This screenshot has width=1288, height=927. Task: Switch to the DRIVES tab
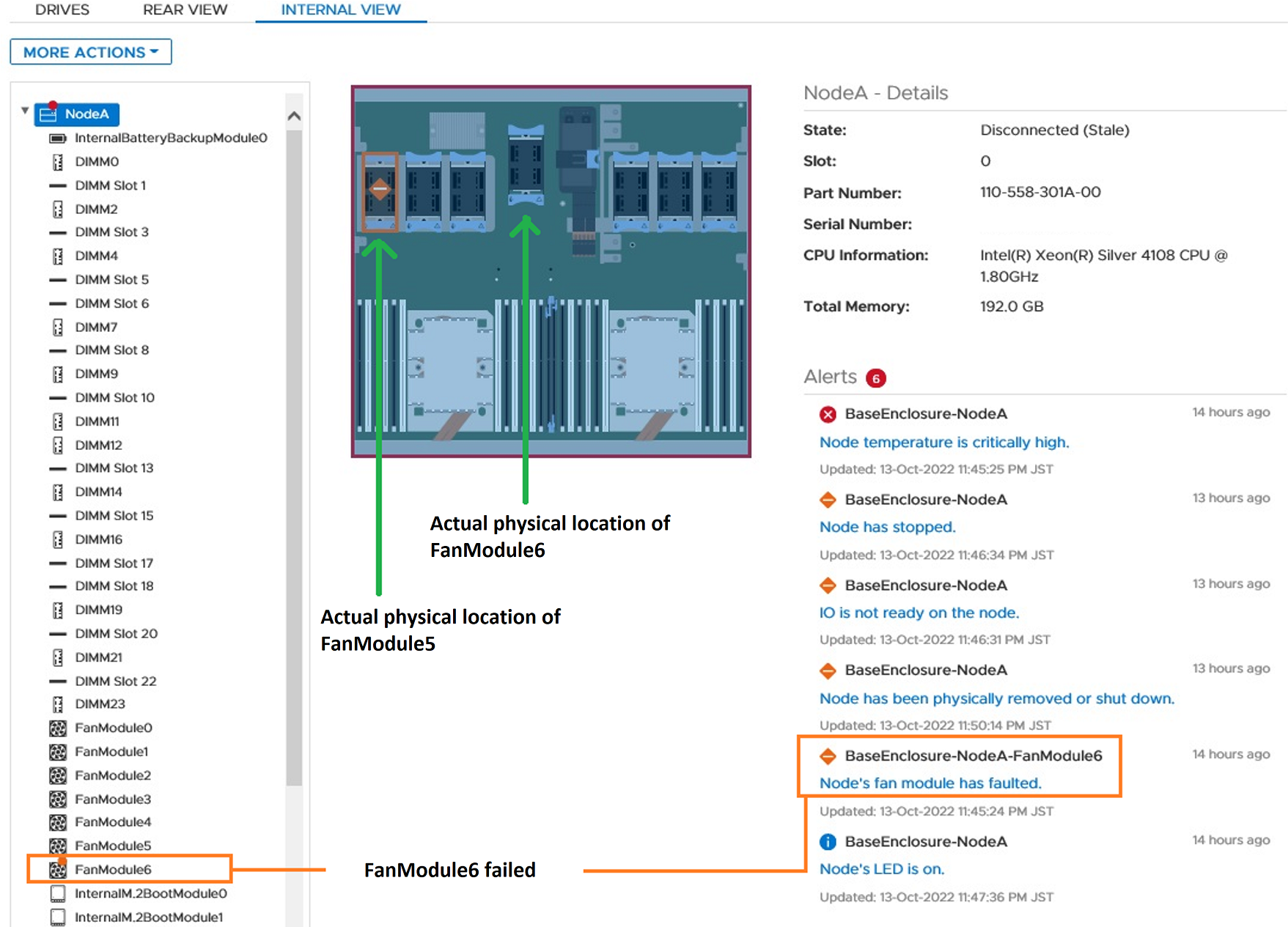pyautogui.click(x=62, y=10)
